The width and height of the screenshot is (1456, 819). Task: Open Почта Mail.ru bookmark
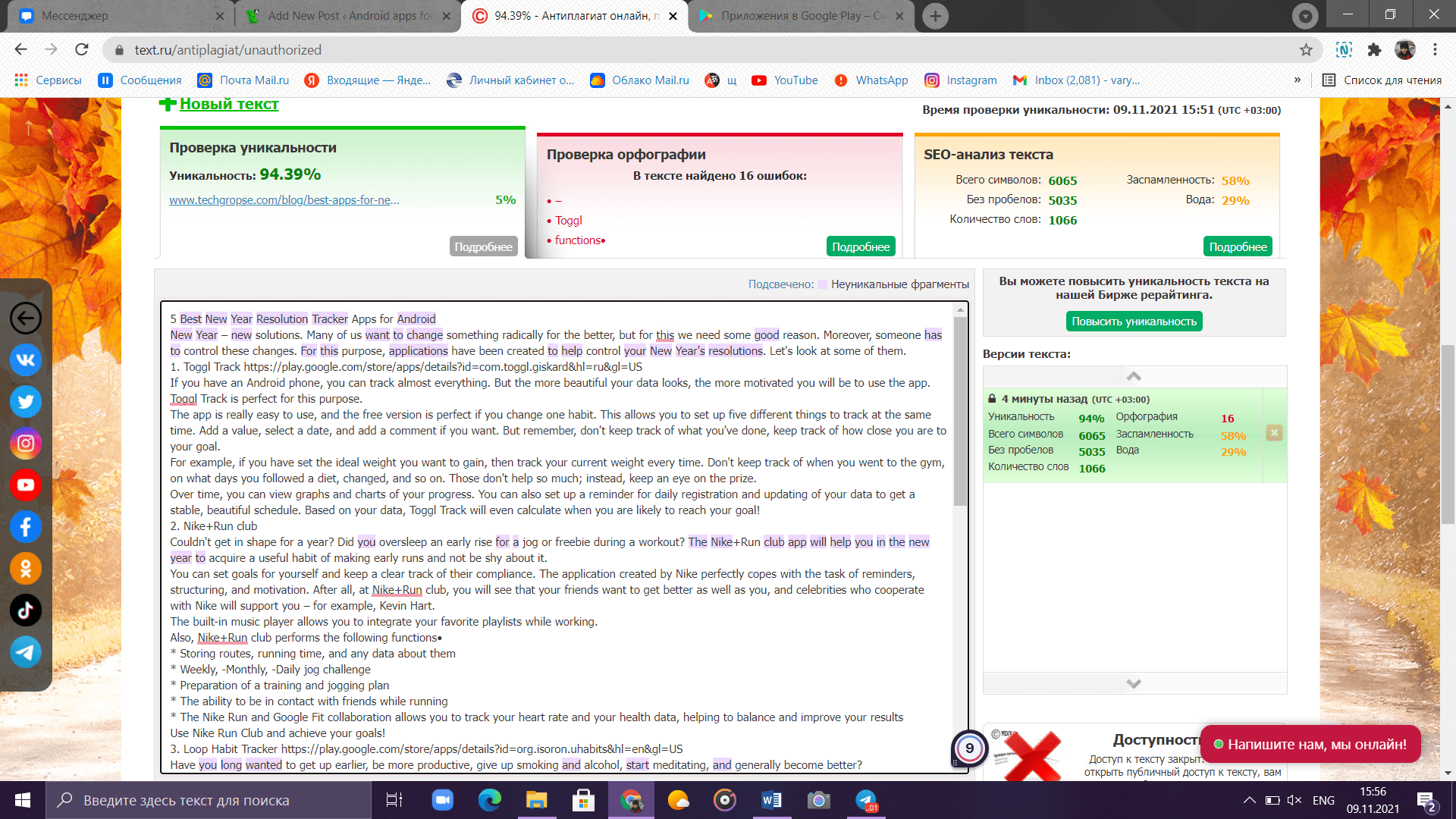243,80
